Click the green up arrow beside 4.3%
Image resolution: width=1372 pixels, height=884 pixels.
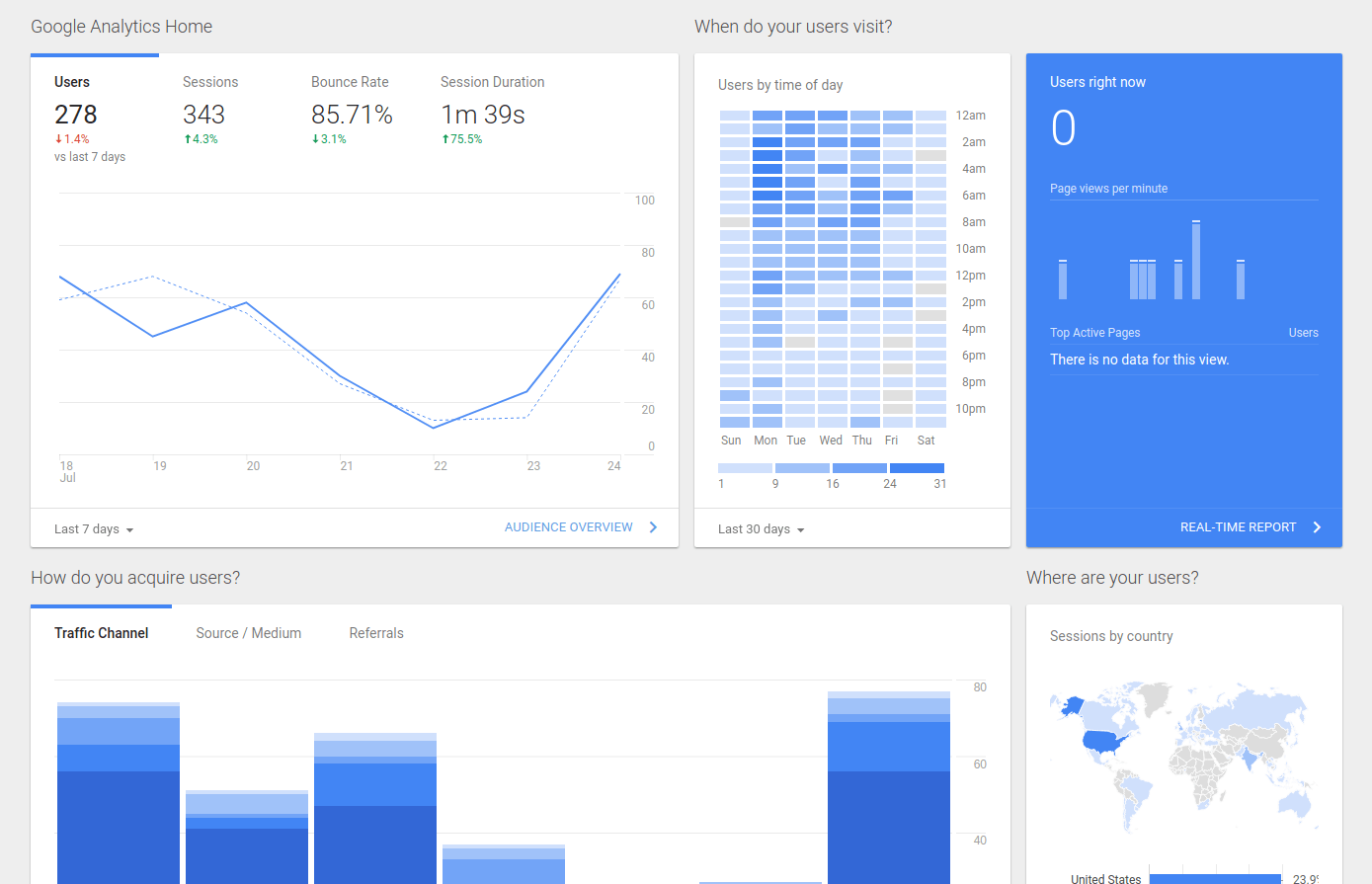(x=188, y=139)
